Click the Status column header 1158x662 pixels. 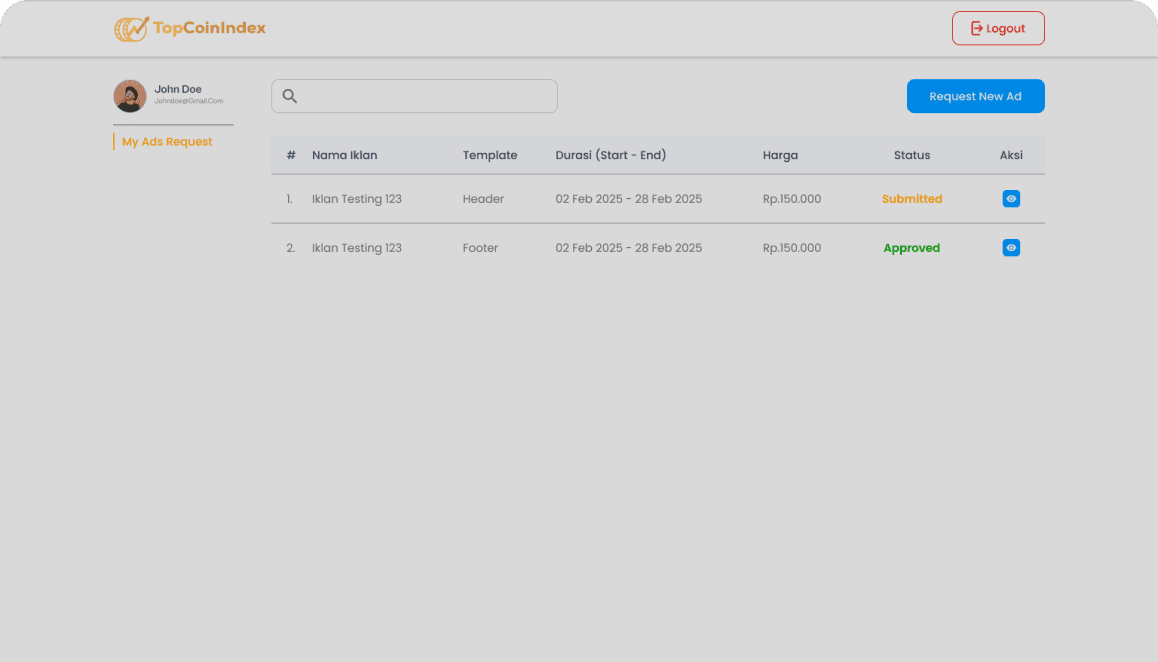pos(911,155)
